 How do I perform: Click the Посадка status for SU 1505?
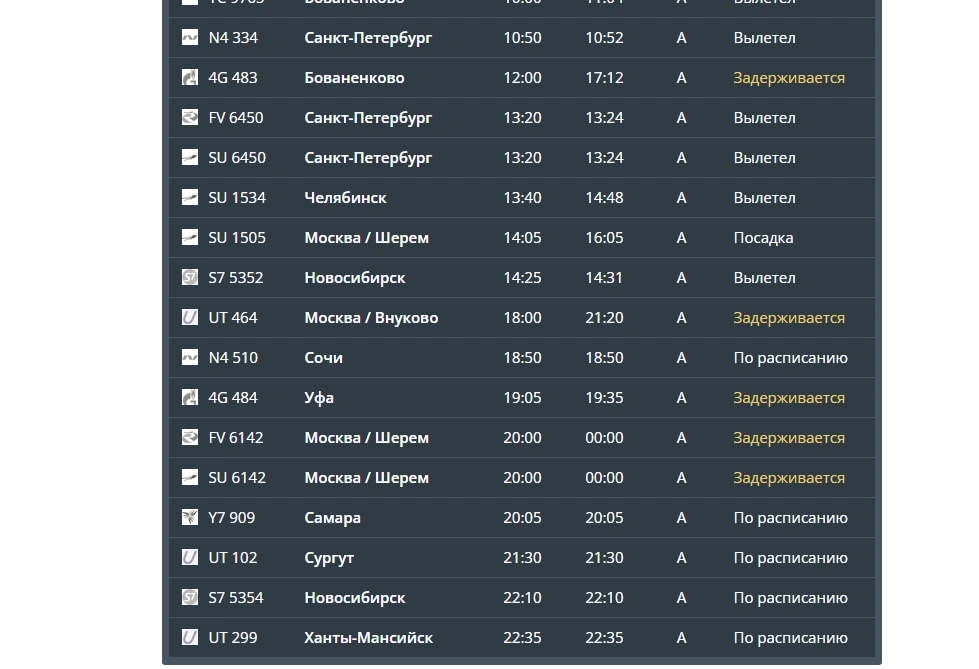click(763, 238)
